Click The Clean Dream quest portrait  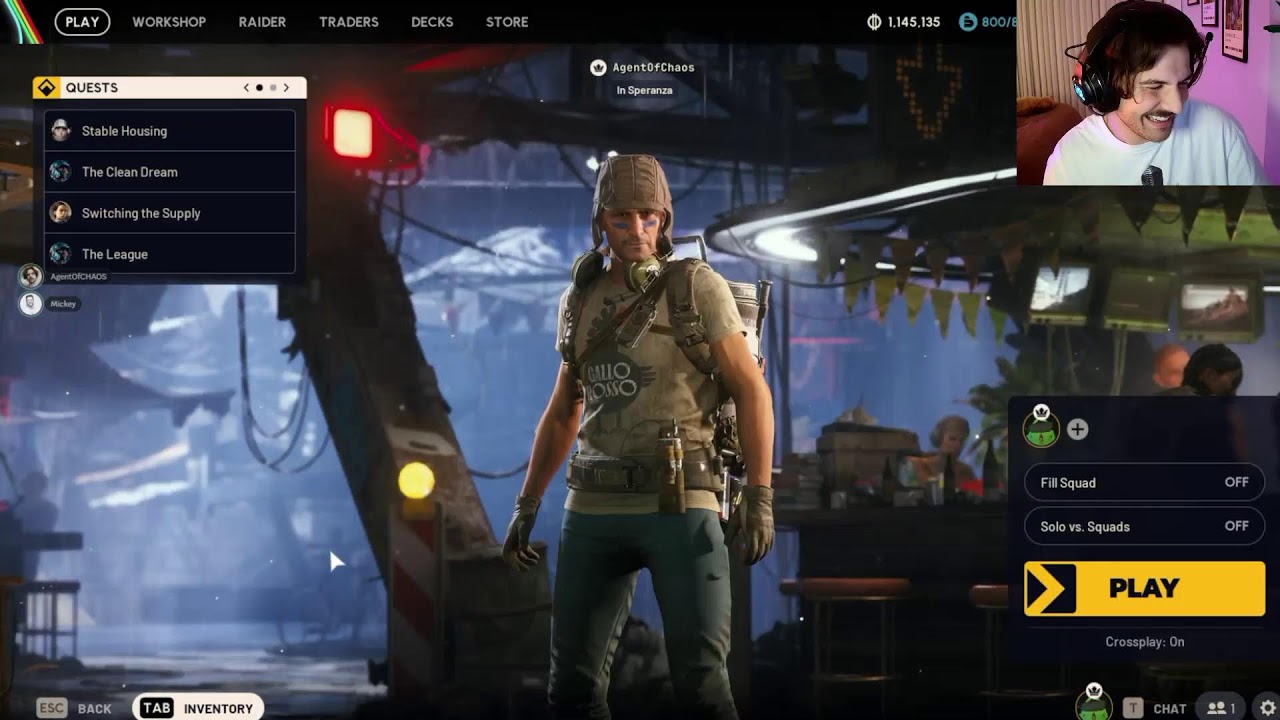pyautogui.click(x=61, y=172)
